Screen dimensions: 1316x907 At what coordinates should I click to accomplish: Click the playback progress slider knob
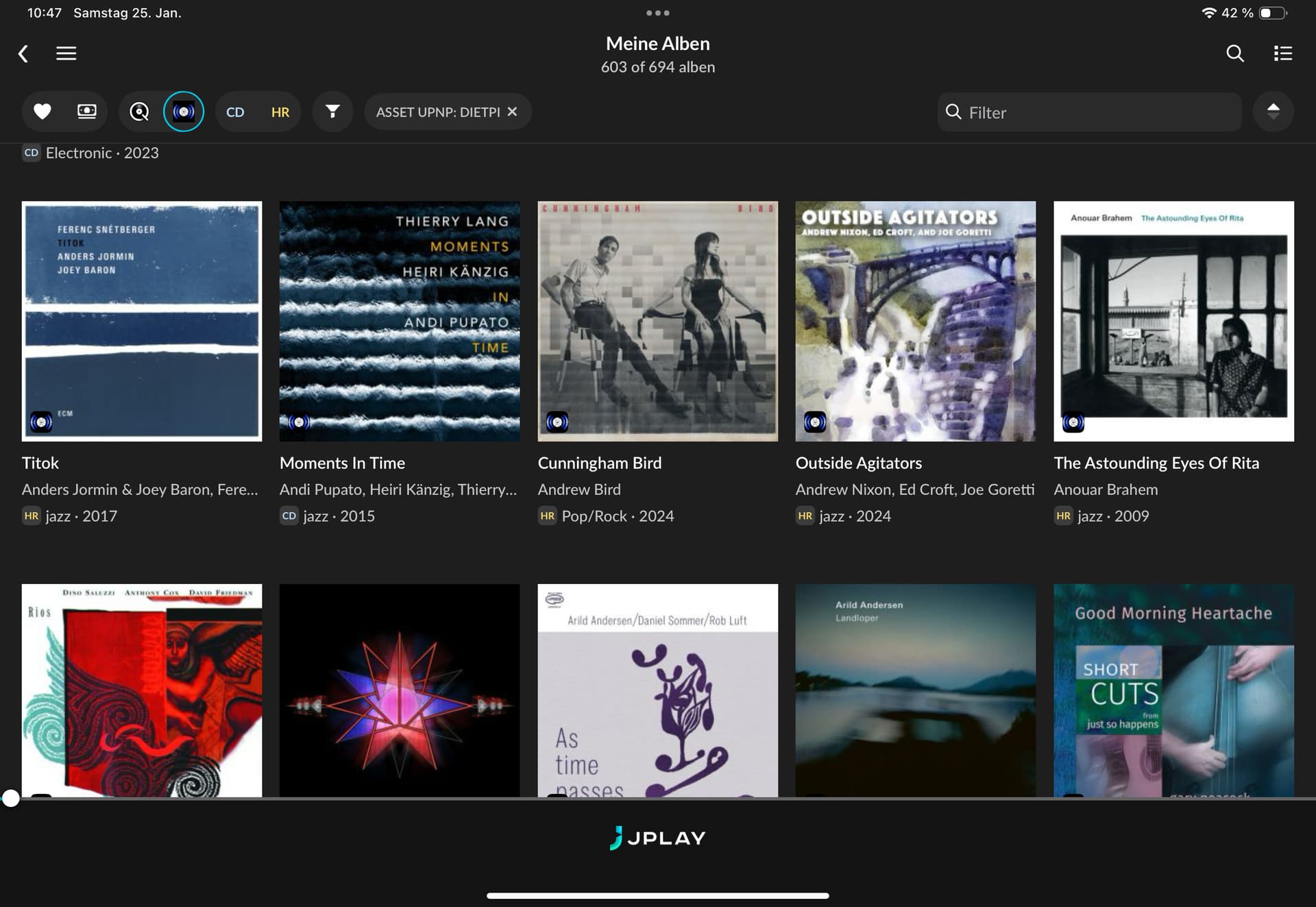tap(10, 798)
